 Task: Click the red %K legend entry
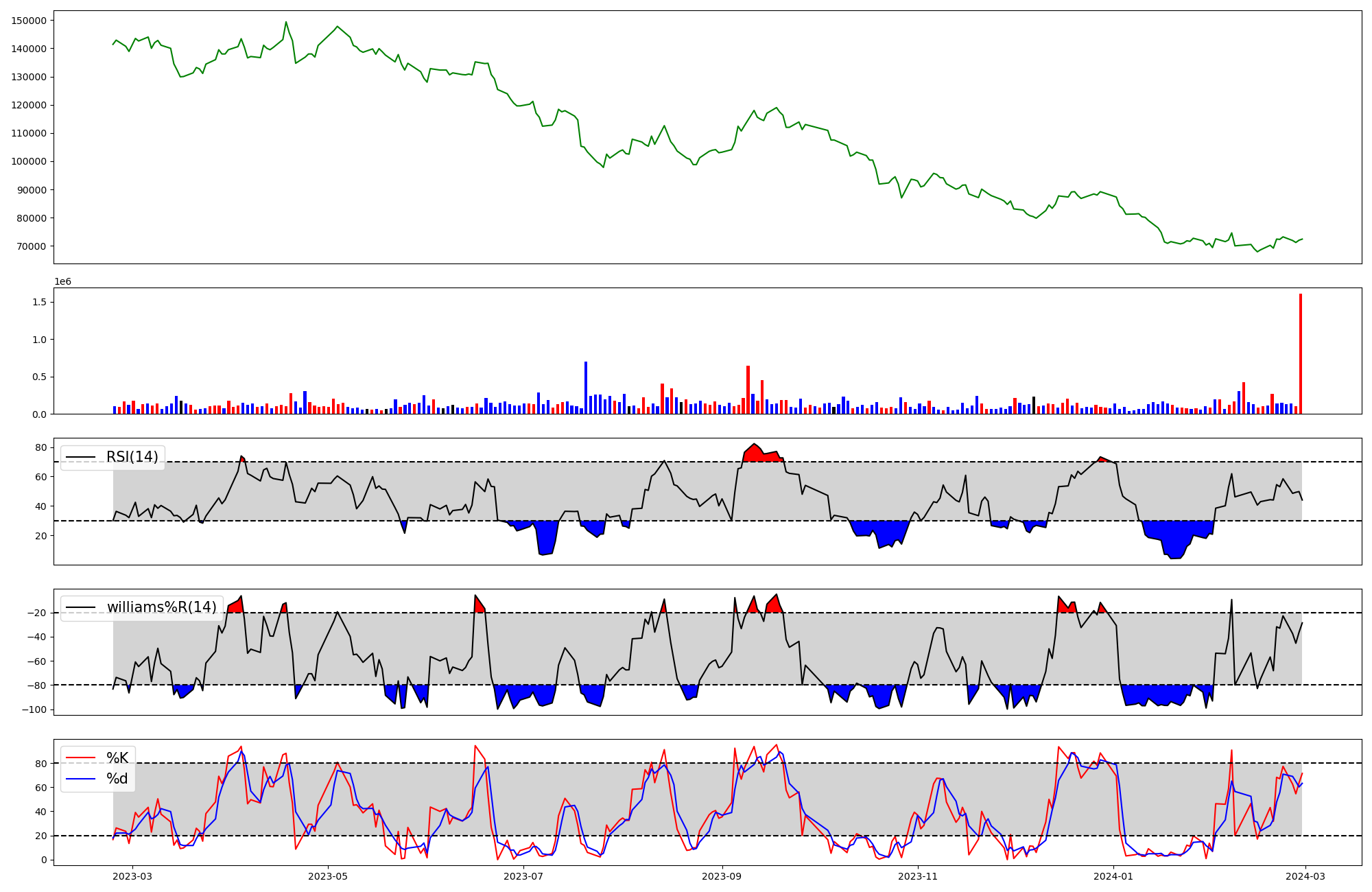click(x=117, y=758)
